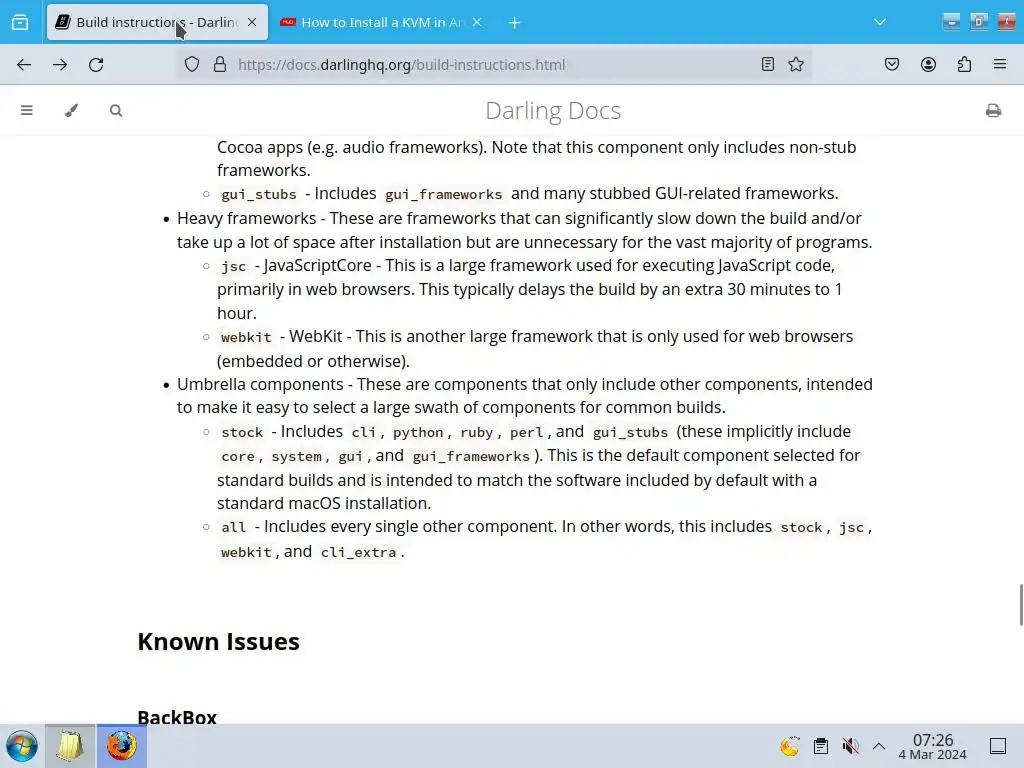Reload the current page
The image size is (1024, 768).
point(96,65)
